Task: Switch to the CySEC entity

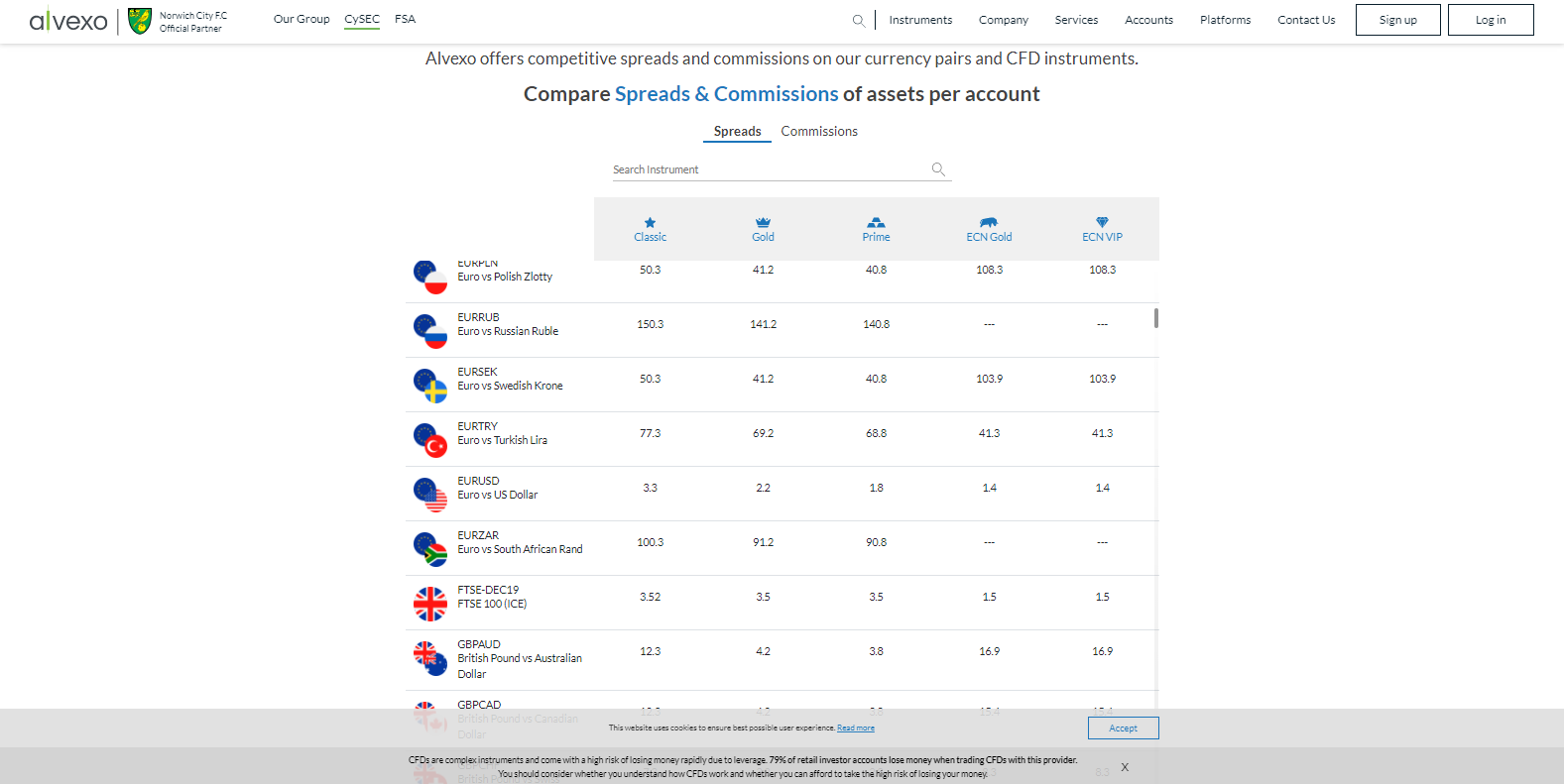Action: point(362,19)
